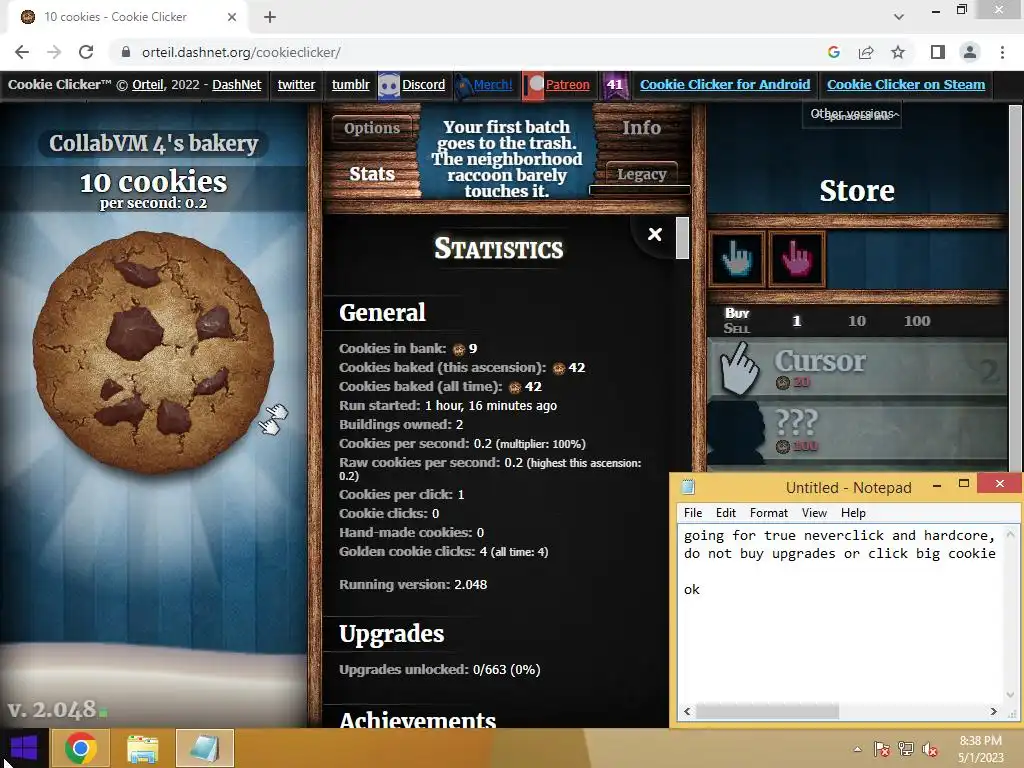The height and width of the screenshot is (768, 1024).
Task: Open the Patreon link
Action: pyautogui.click(x=567, y=84)
